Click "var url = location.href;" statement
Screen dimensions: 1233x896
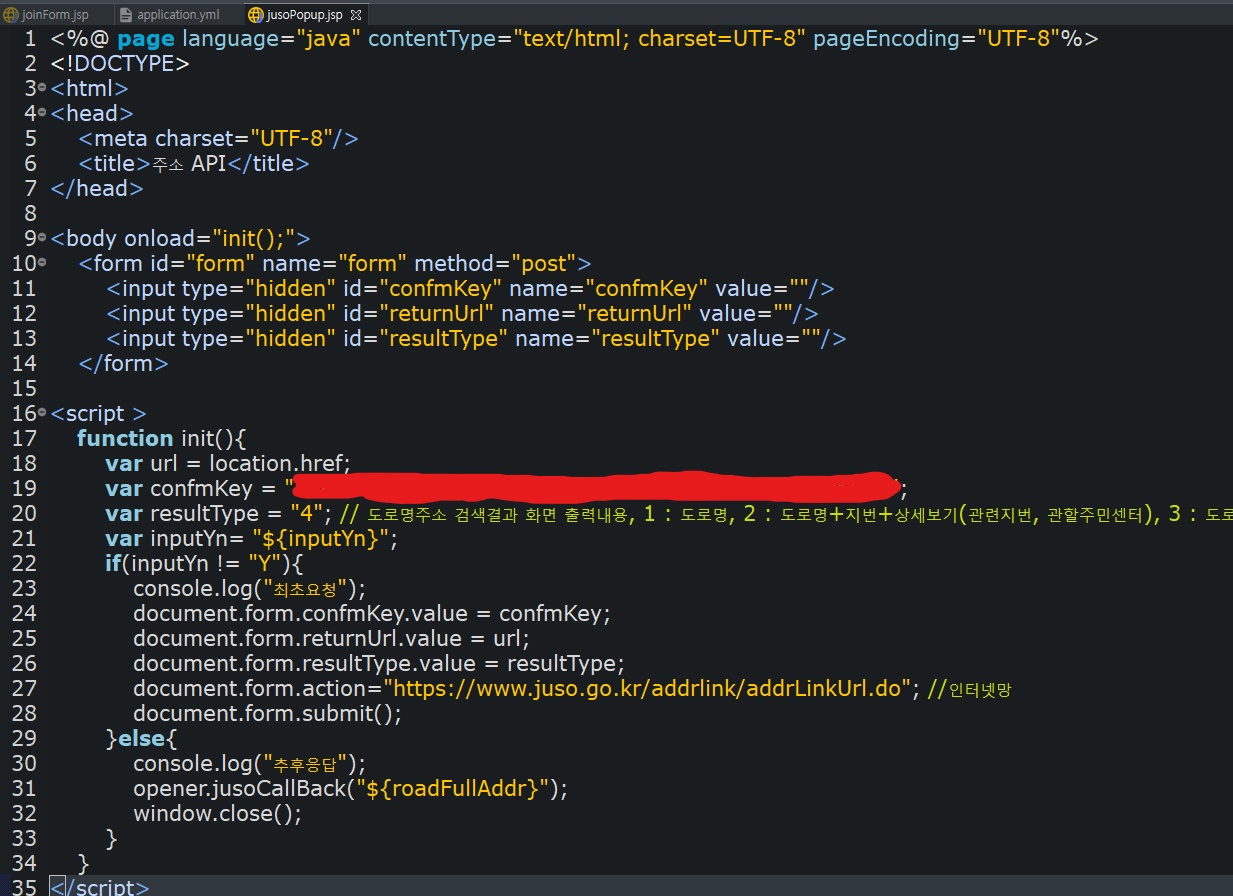point(228,463)
